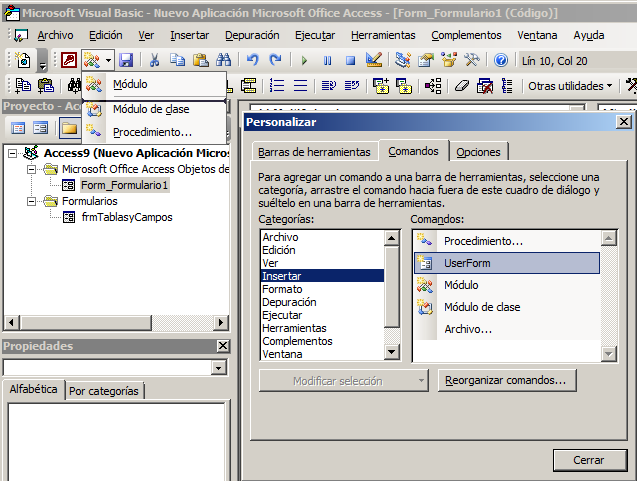
Task: Click the Reorganizar comandos button
Action: [x=507, y=381]
